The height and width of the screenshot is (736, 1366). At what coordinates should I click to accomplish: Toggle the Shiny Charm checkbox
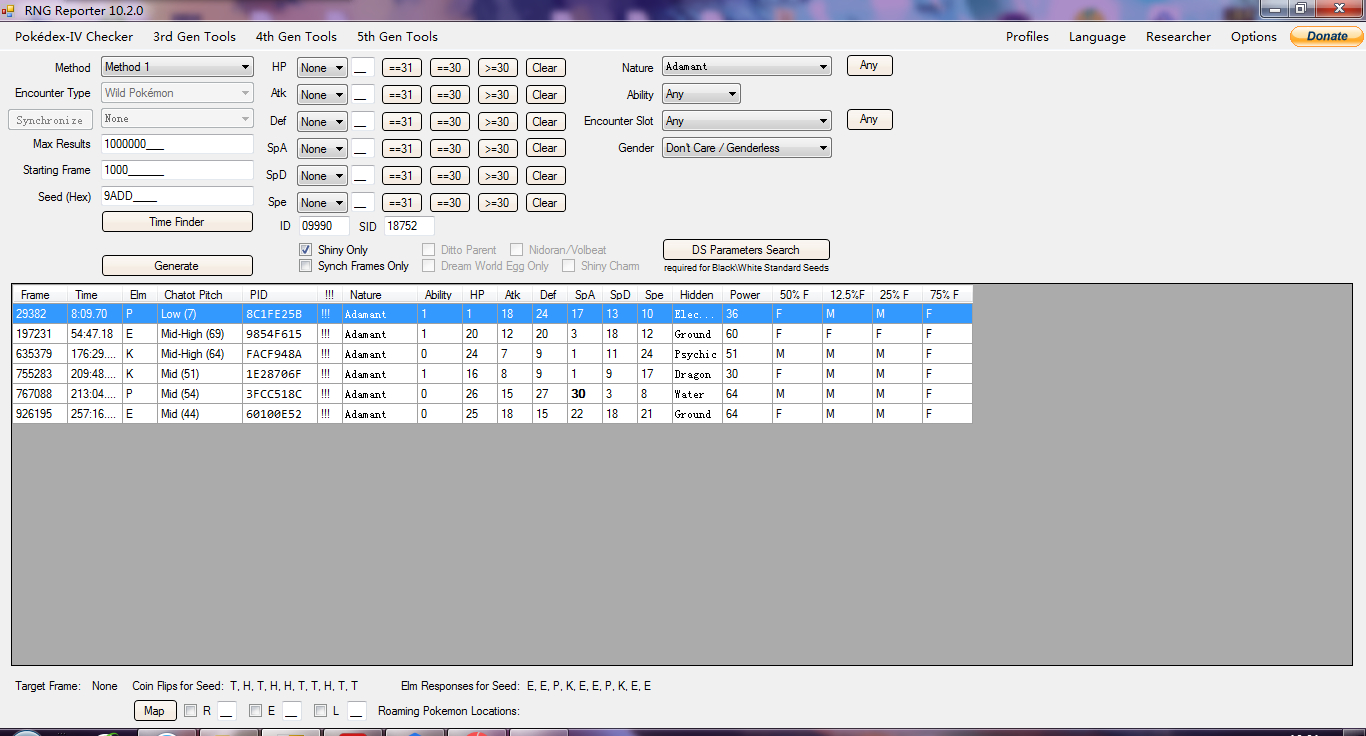[x=568, y=266]
